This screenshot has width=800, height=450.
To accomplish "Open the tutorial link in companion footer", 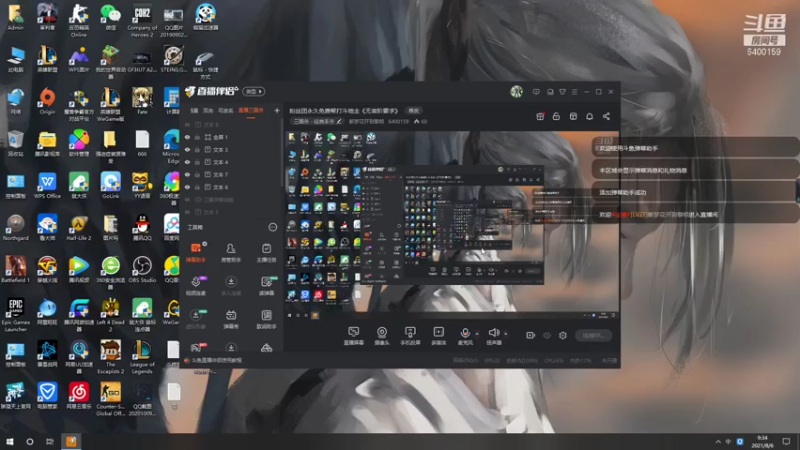I will click(x=217, y=360).
